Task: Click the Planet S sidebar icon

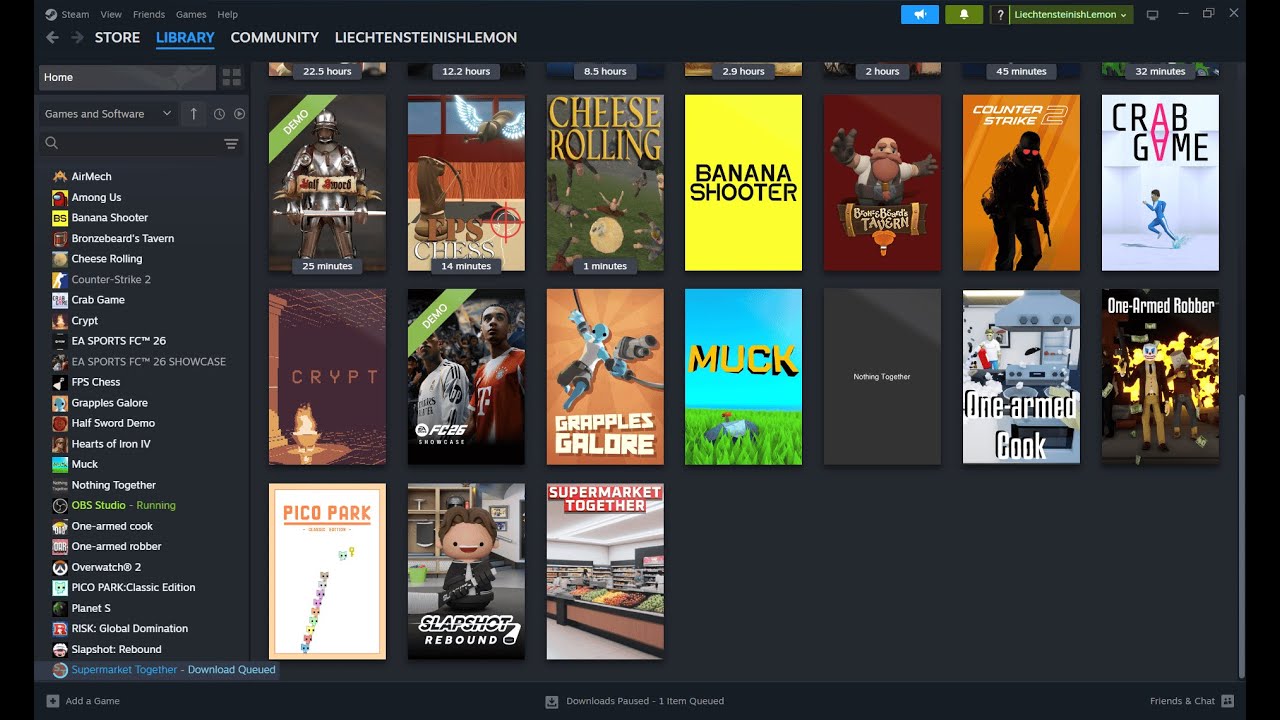Action: (60, 608)
